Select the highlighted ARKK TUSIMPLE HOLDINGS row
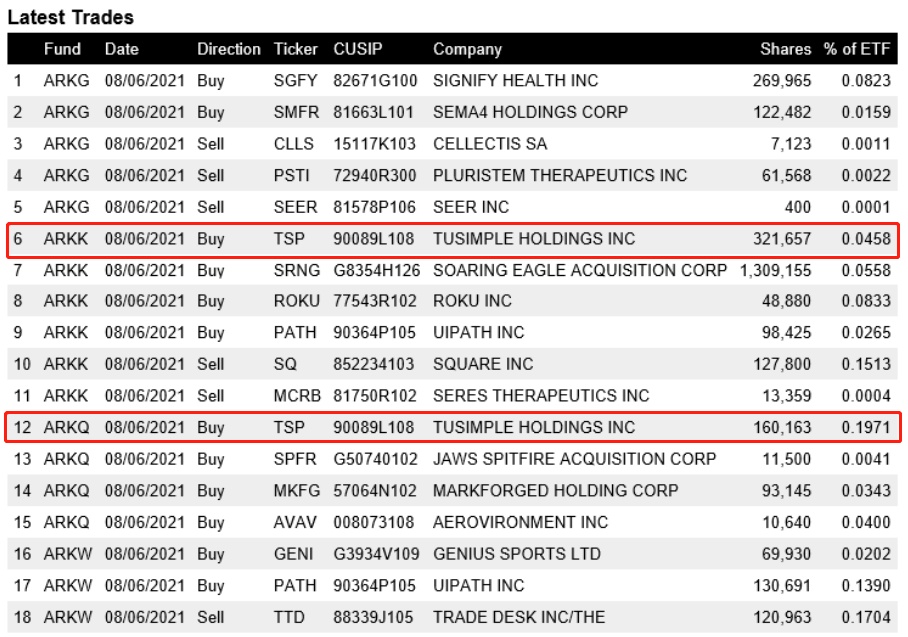This screenshot has height=637, width=908. (453, 239)
